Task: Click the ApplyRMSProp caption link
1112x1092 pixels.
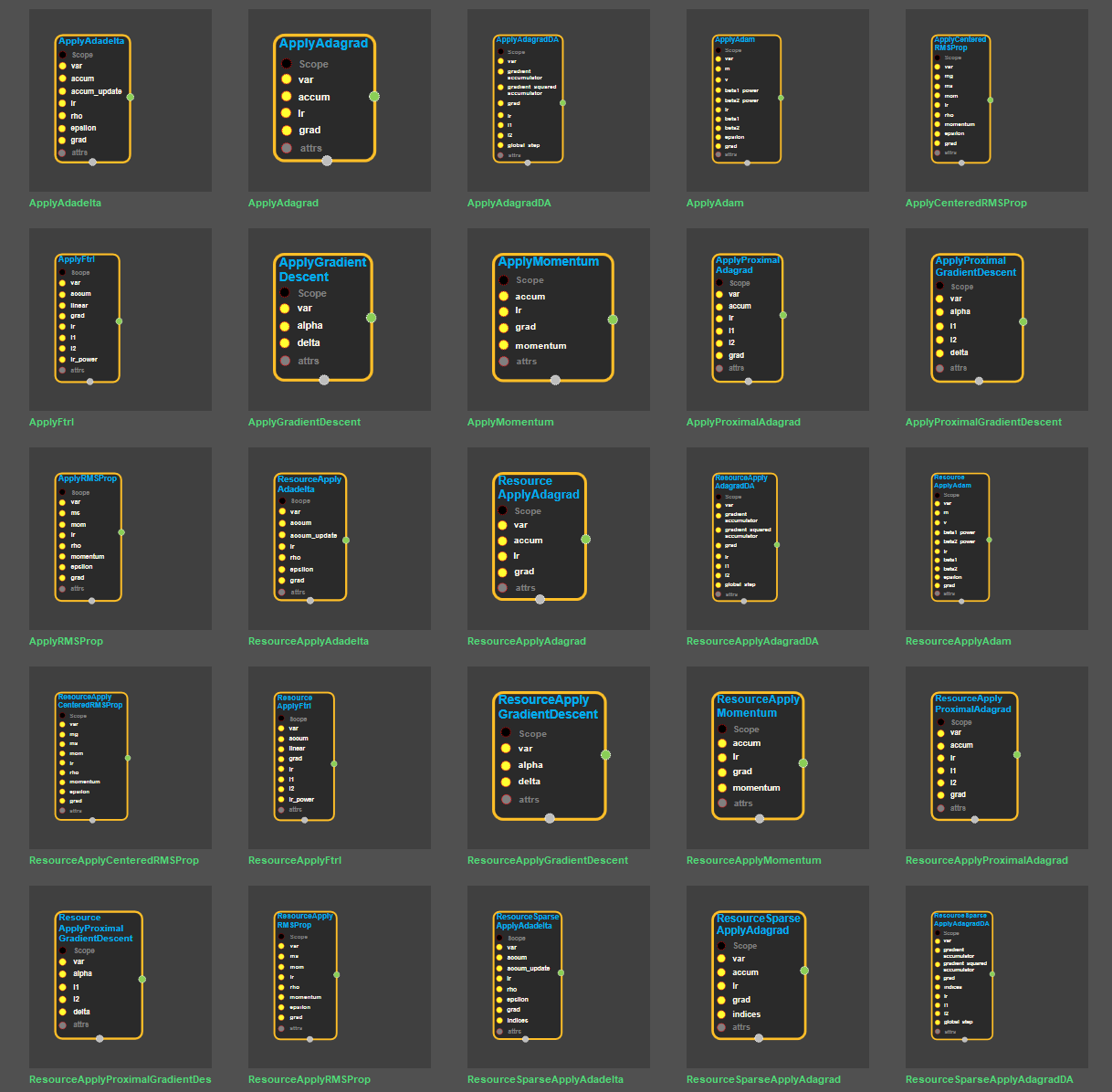Action: [x=66, y=641]
